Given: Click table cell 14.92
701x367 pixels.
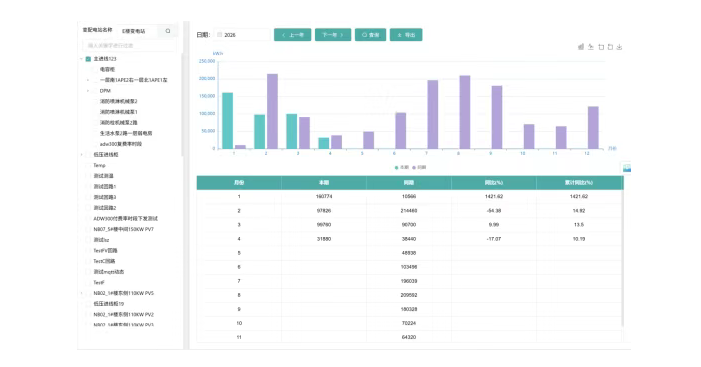Looking at the screenshot, I should click(x=579, y=211).
